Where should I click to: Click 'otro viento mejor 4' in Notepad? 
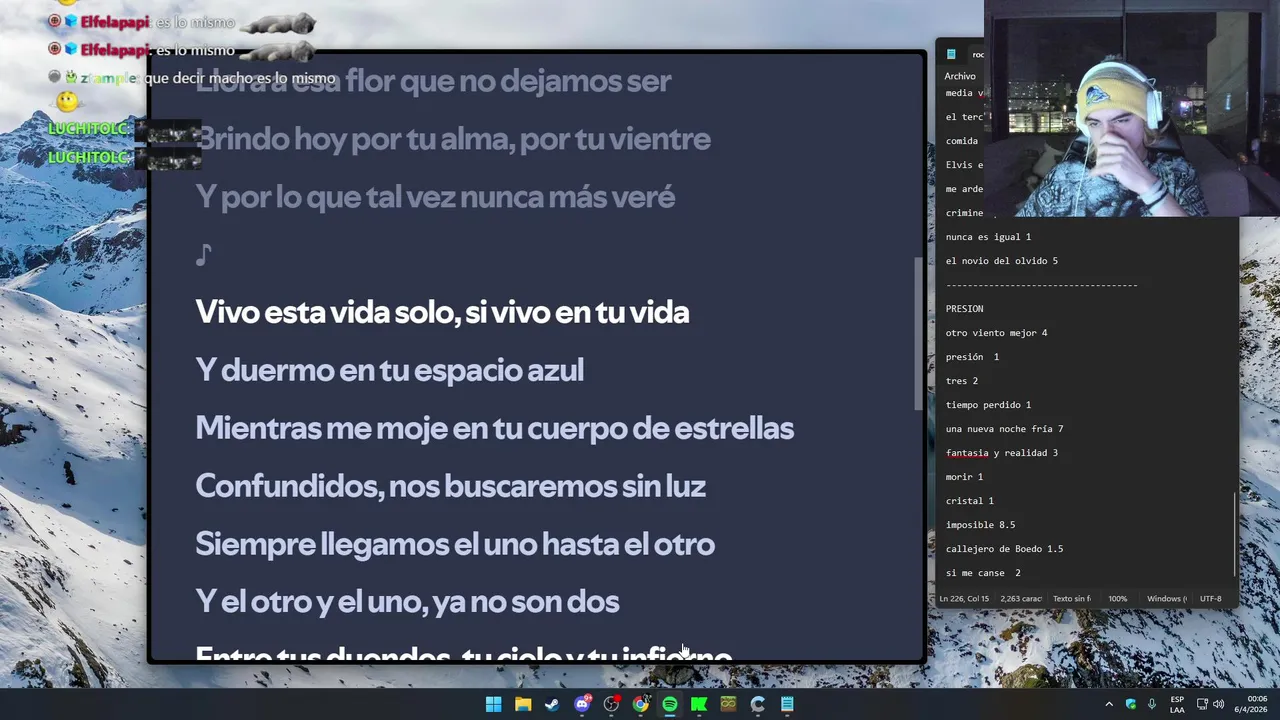point(996,333)
